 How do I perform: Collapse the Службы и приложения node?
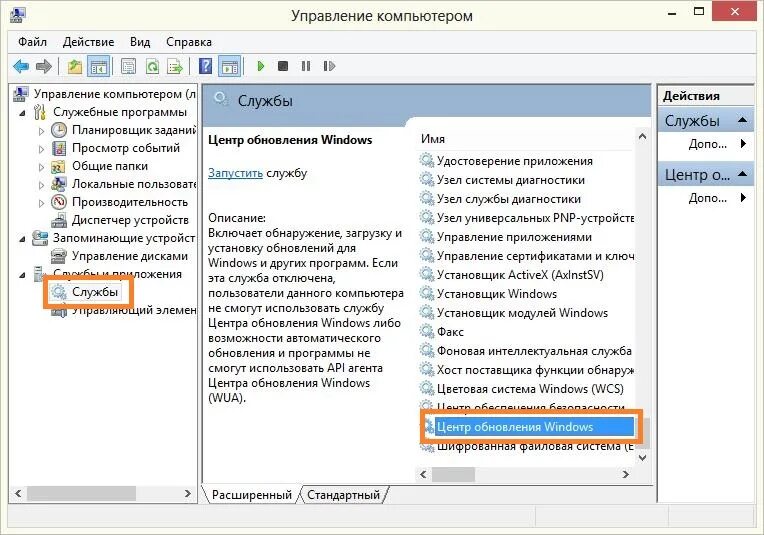pos(22,275)
